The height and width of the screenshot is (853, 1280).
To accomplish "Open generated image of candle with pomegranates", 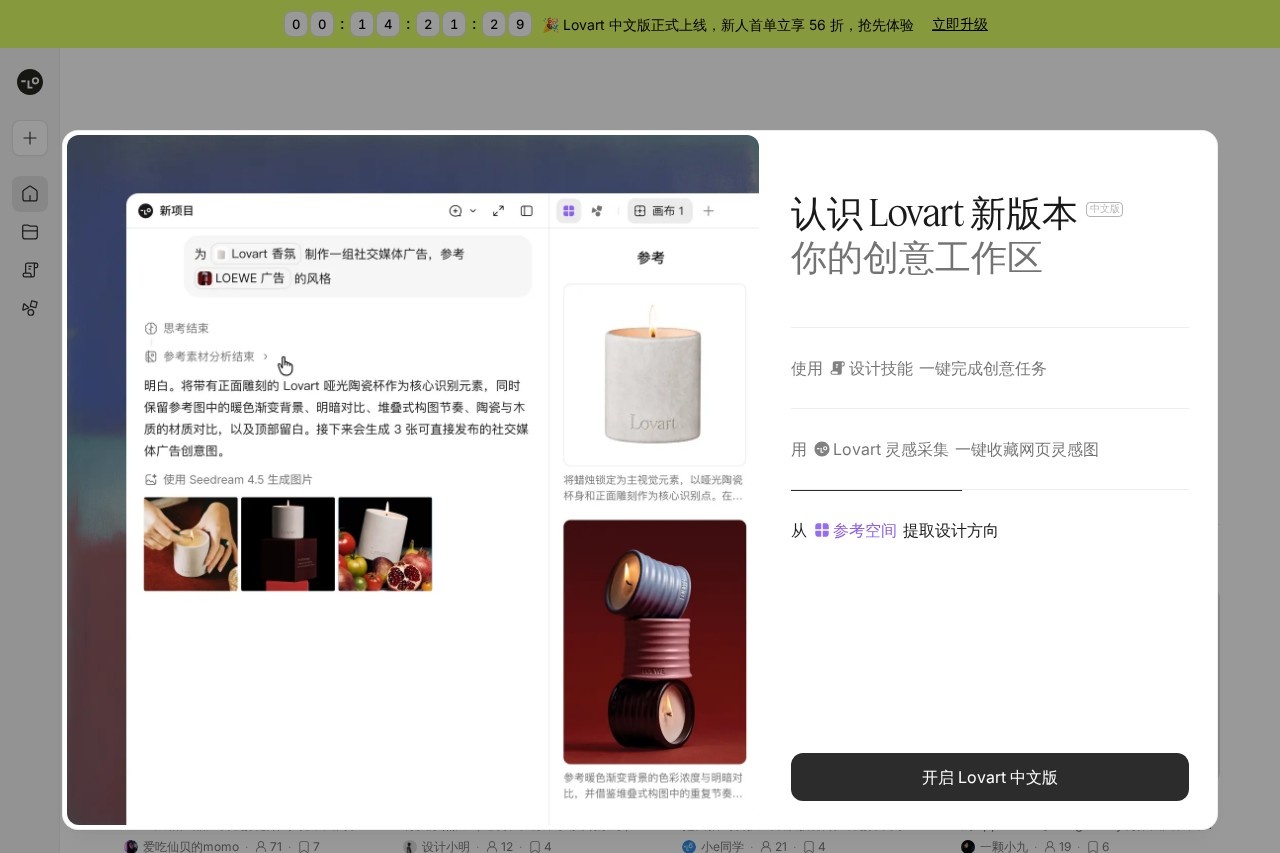I will (385, 544).
